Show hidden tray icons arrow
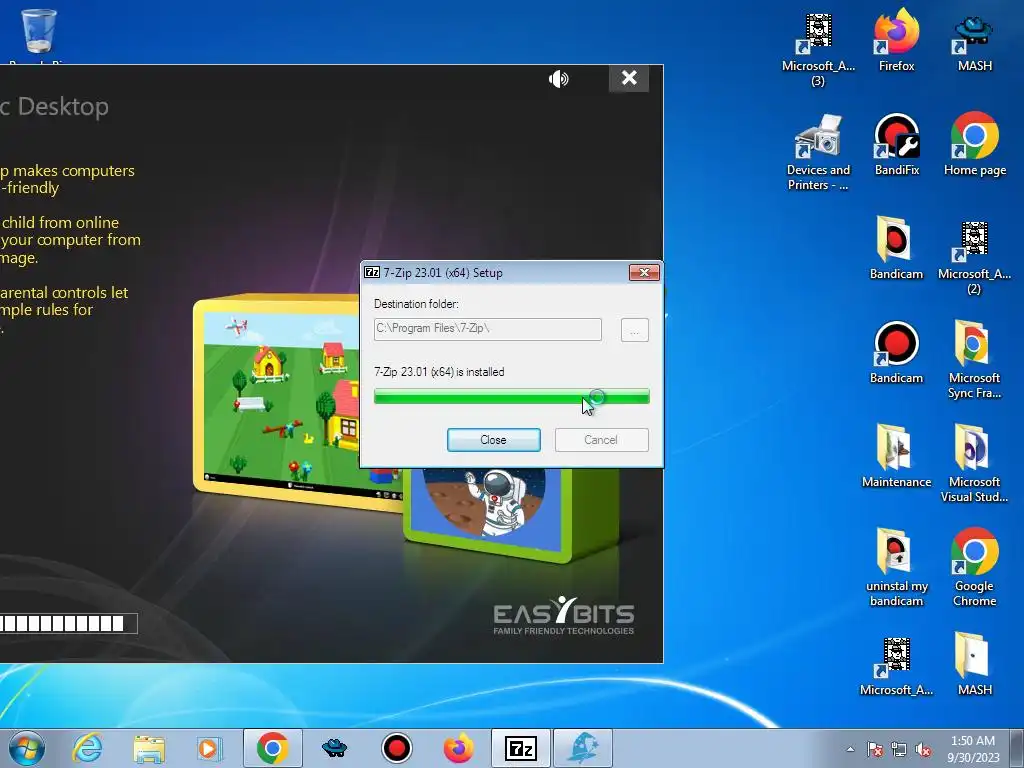The height and width of the screenshot is (768, 1024). (x=850, y=750)
